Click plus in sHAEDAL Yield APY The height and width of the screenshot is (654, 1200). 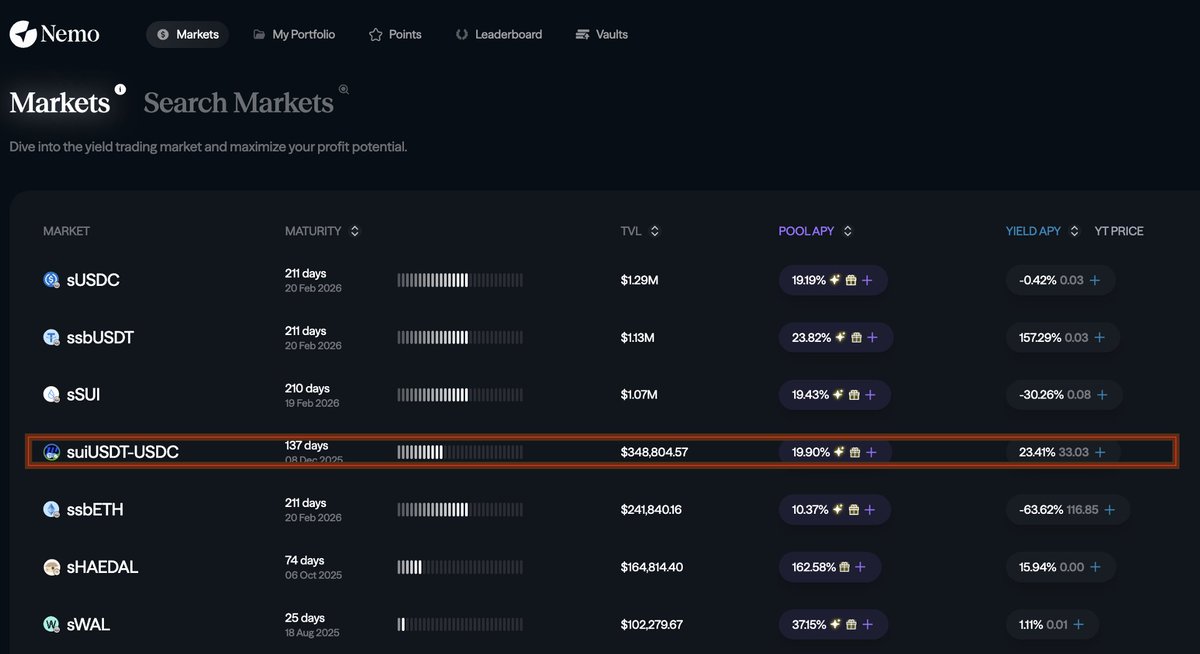pyautogui.click(x=1095, y=567)
